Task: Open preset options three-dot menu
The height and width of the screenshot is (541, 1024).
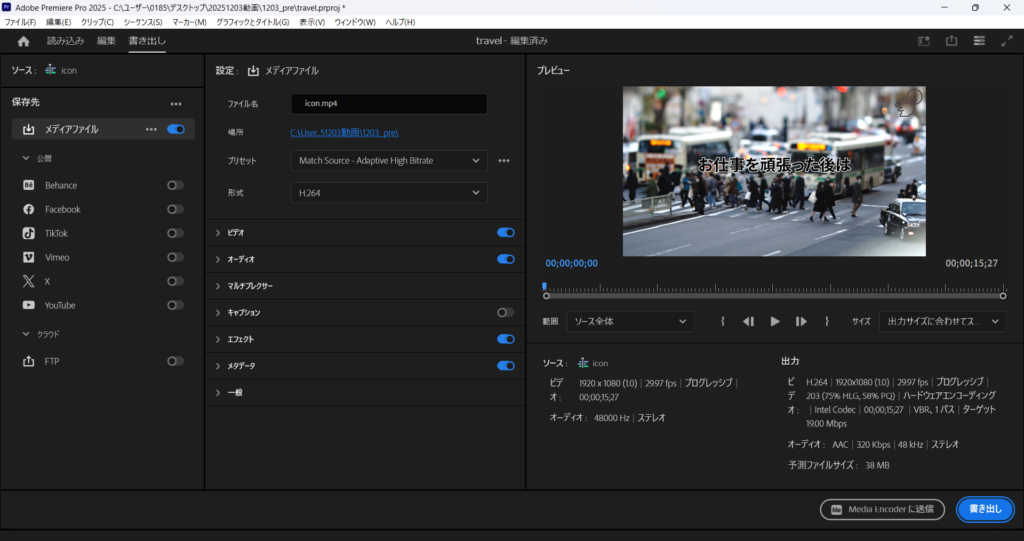Action: coord(504,160)
